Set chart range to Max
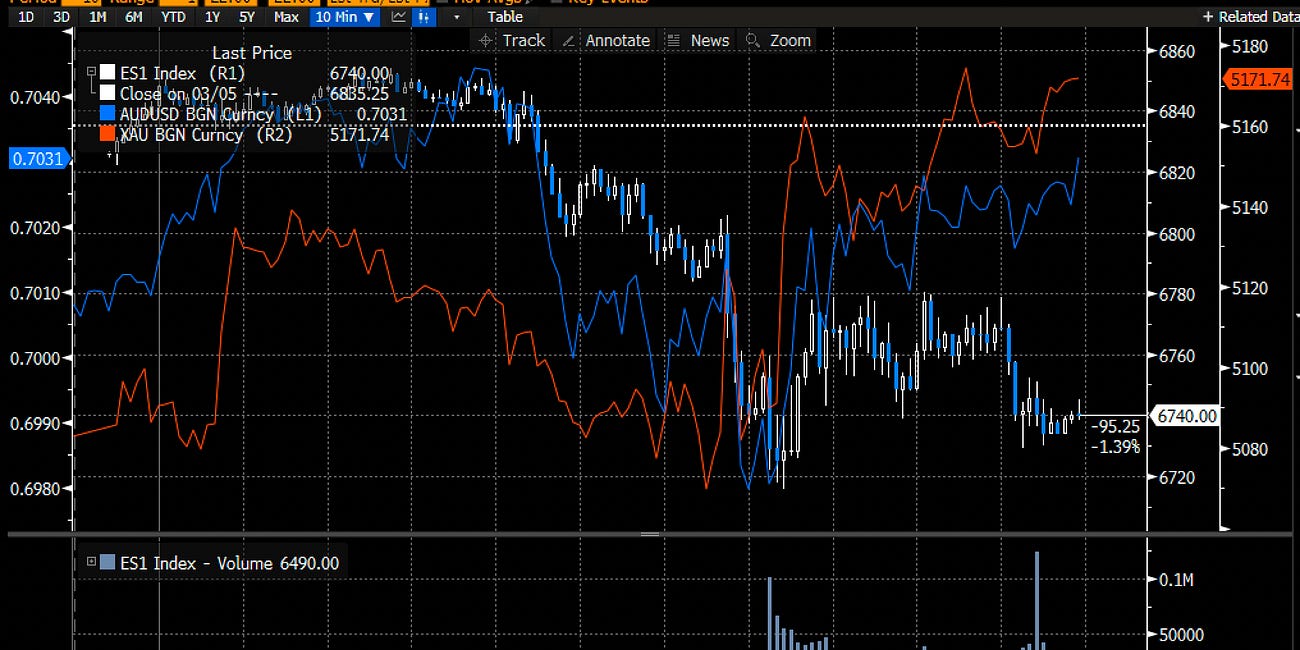This screenshot has height=650, width=1300. (286, 17)
